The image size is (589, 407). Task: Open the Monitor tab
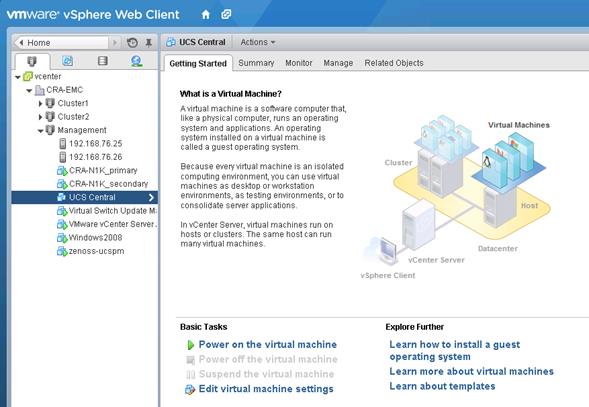pos(299,63)
